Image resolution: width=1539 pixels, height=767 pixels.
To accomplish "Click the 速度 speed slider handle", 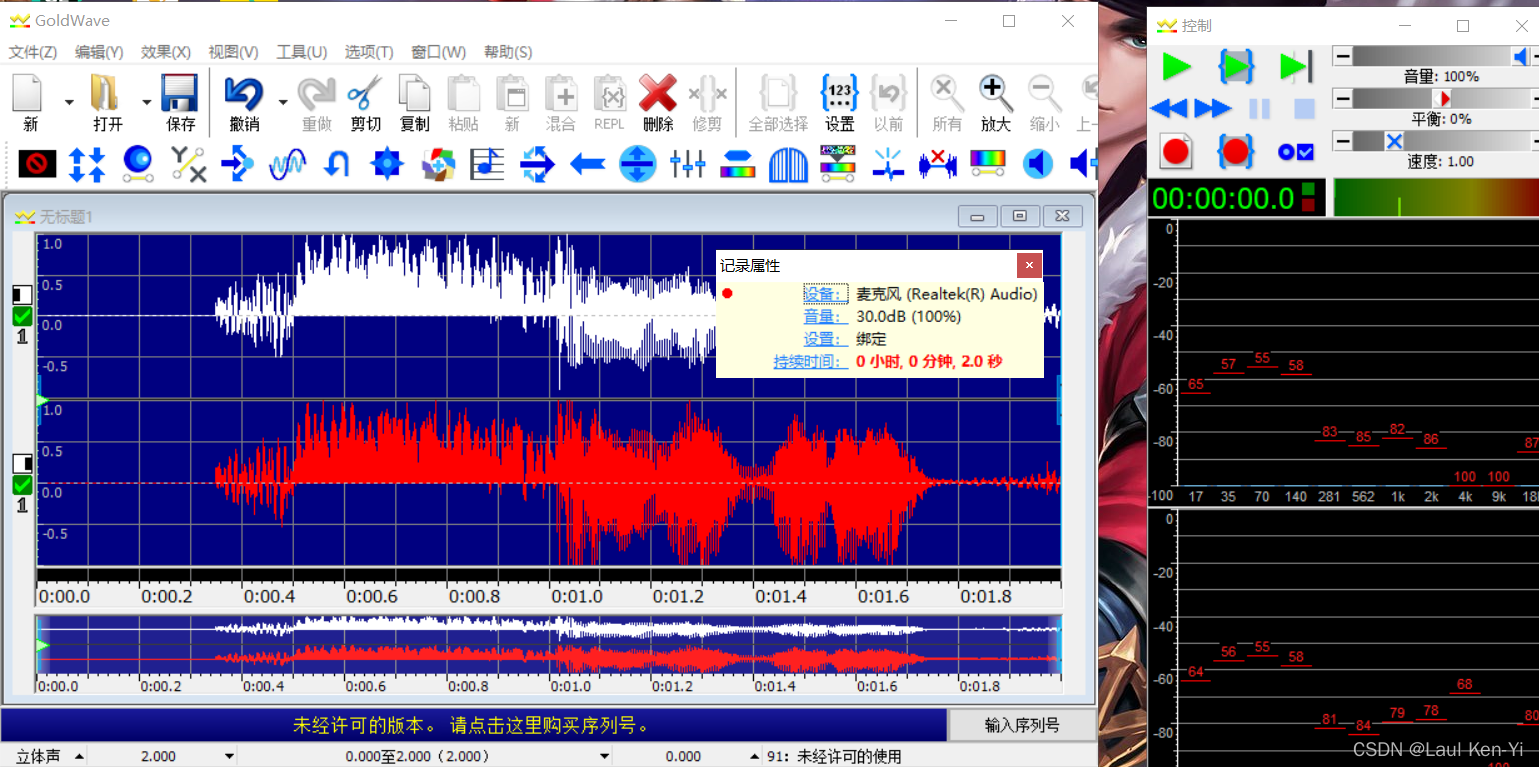I will pyautogui.click(x=1394, y=141).
